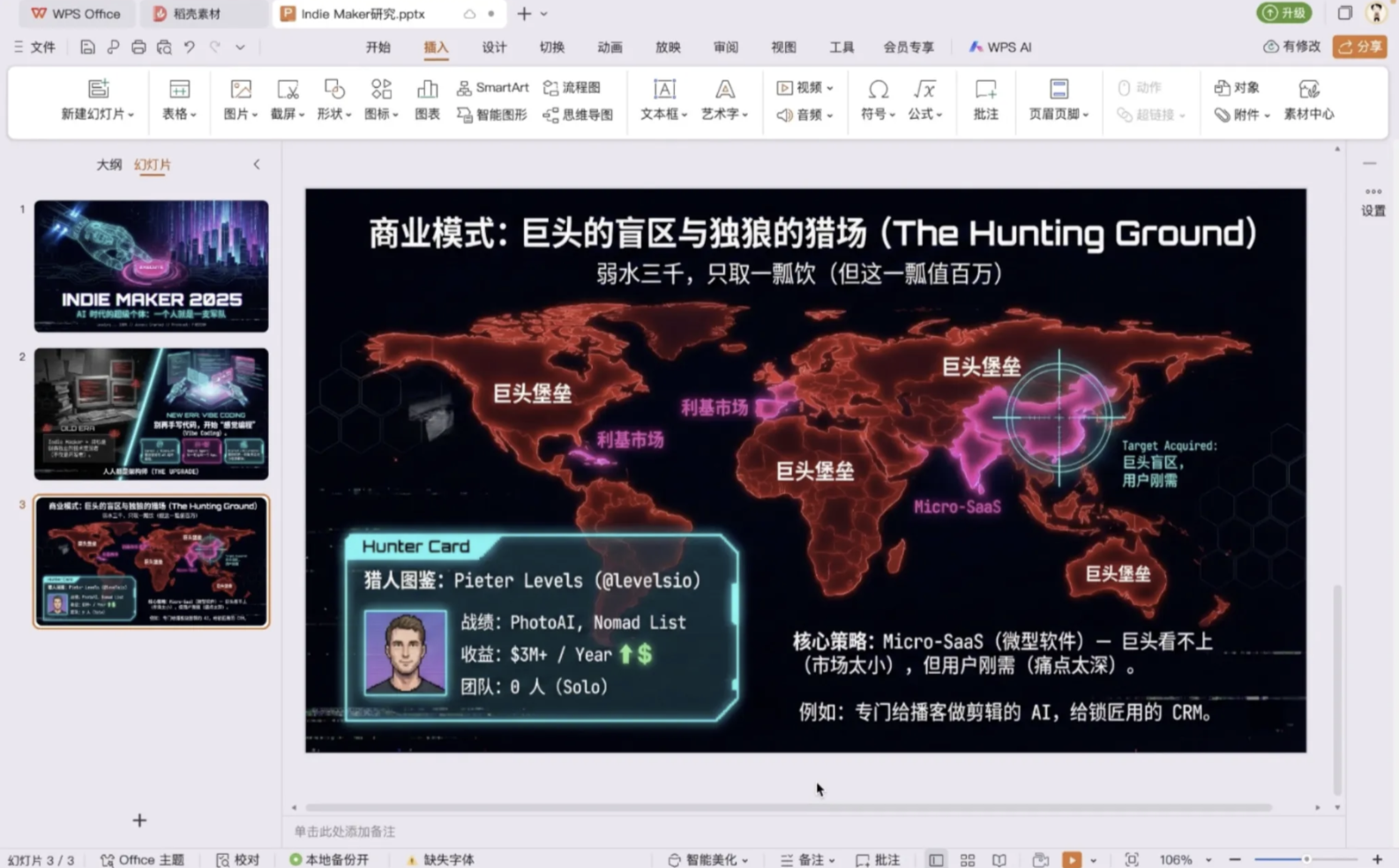Open the Icons (图标) library
The width and height of the screenshot is (1399, 868).
click(x=381, y=99)
